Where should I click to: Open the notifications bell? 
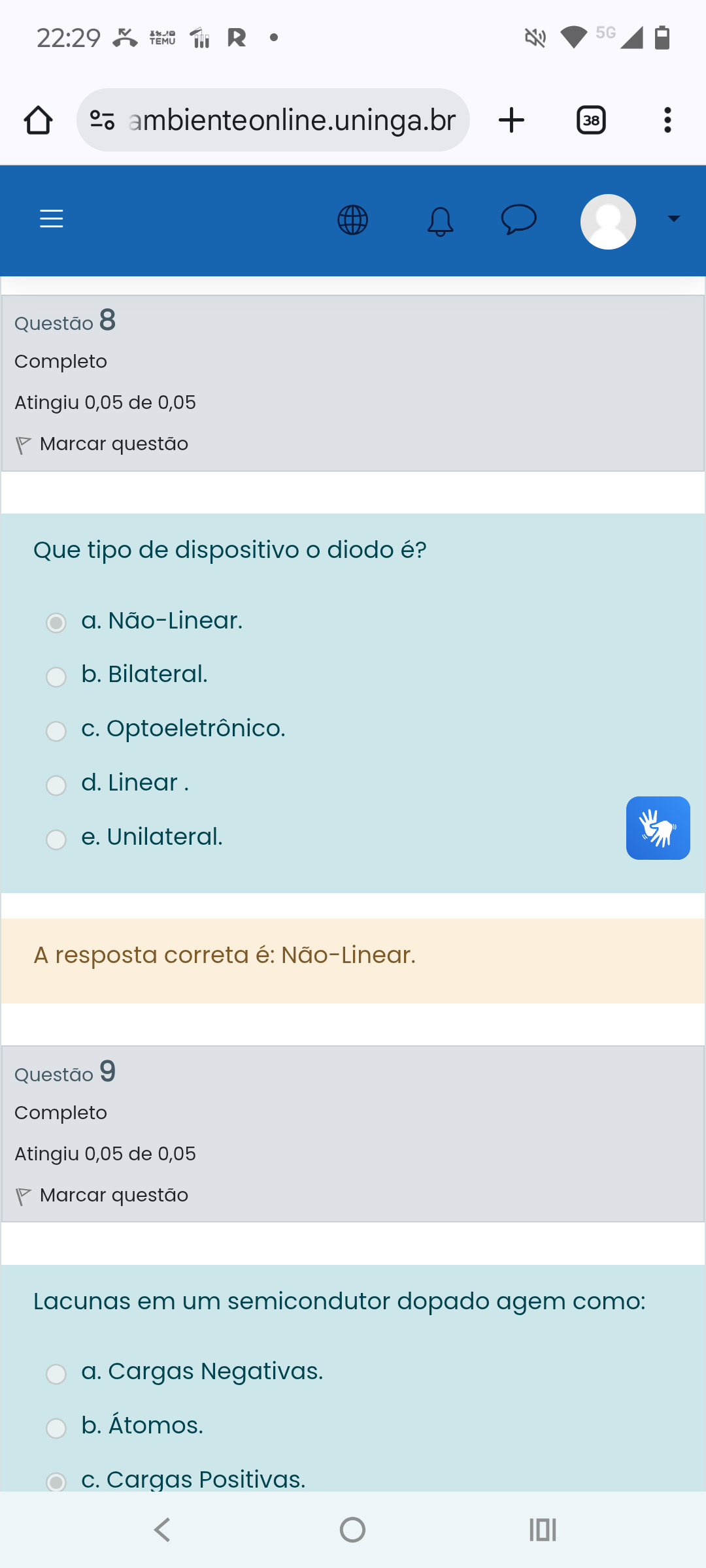[x=440, y=221]
